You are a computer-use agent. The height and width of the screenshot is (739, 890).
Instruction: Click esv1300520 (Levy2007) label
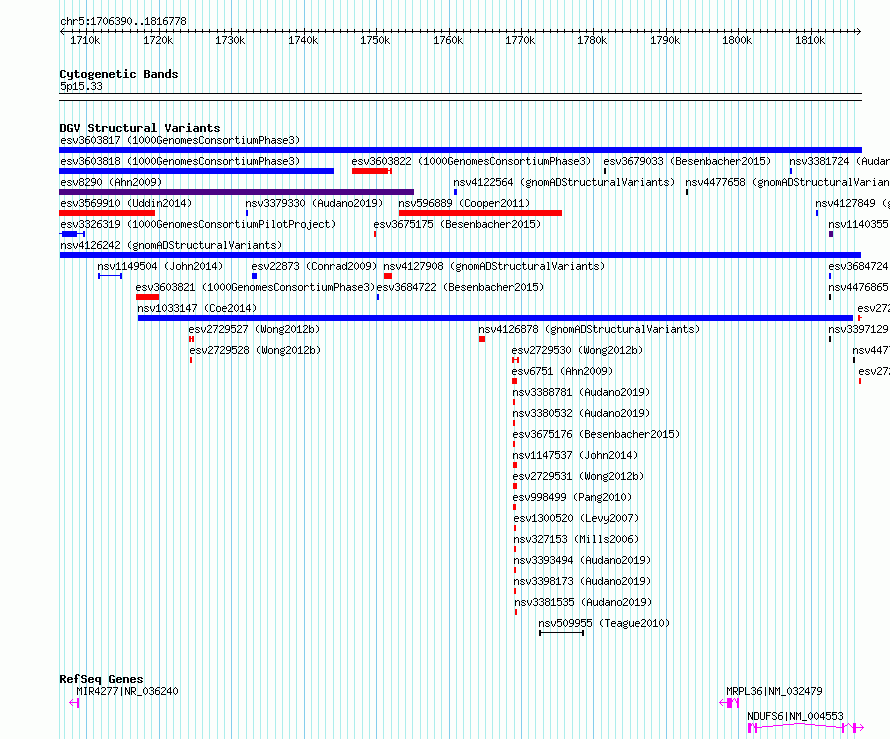576,518
